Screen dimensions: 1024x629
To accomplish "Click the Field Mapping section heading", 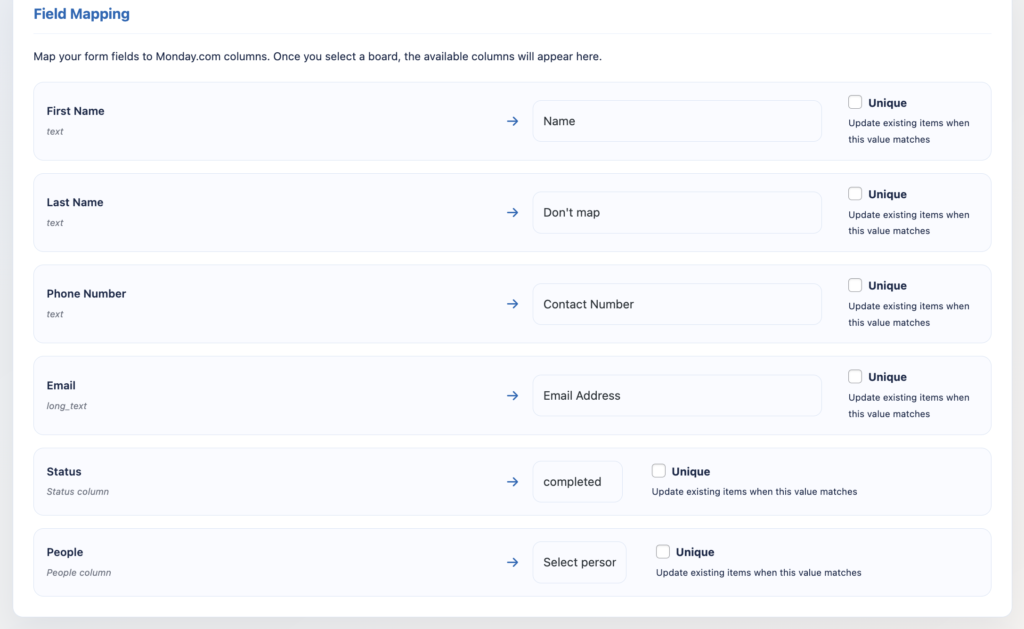I will coord(81,15).
